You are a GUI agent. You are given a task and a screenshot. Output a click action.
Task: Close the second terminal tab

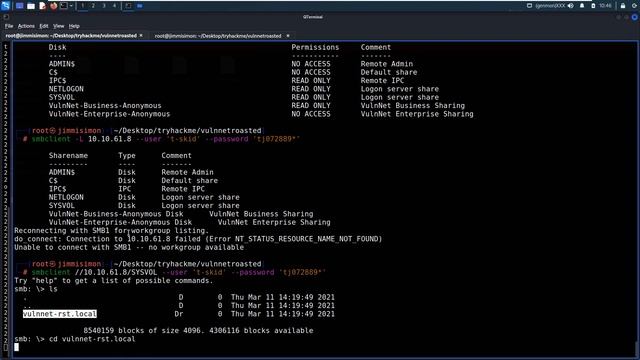coord(288,36)
